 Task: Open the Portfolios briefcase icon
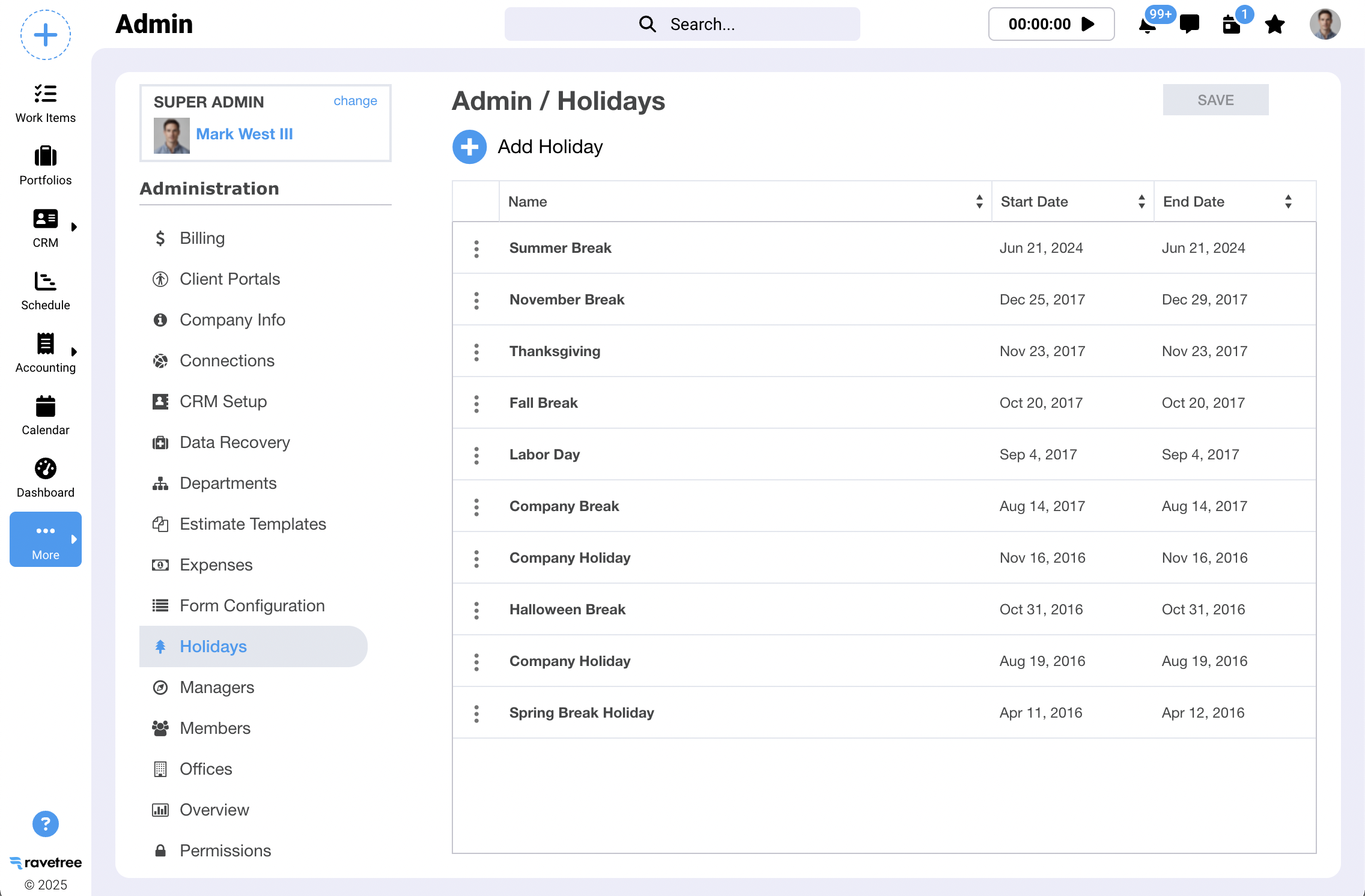(x=45, y=157)
